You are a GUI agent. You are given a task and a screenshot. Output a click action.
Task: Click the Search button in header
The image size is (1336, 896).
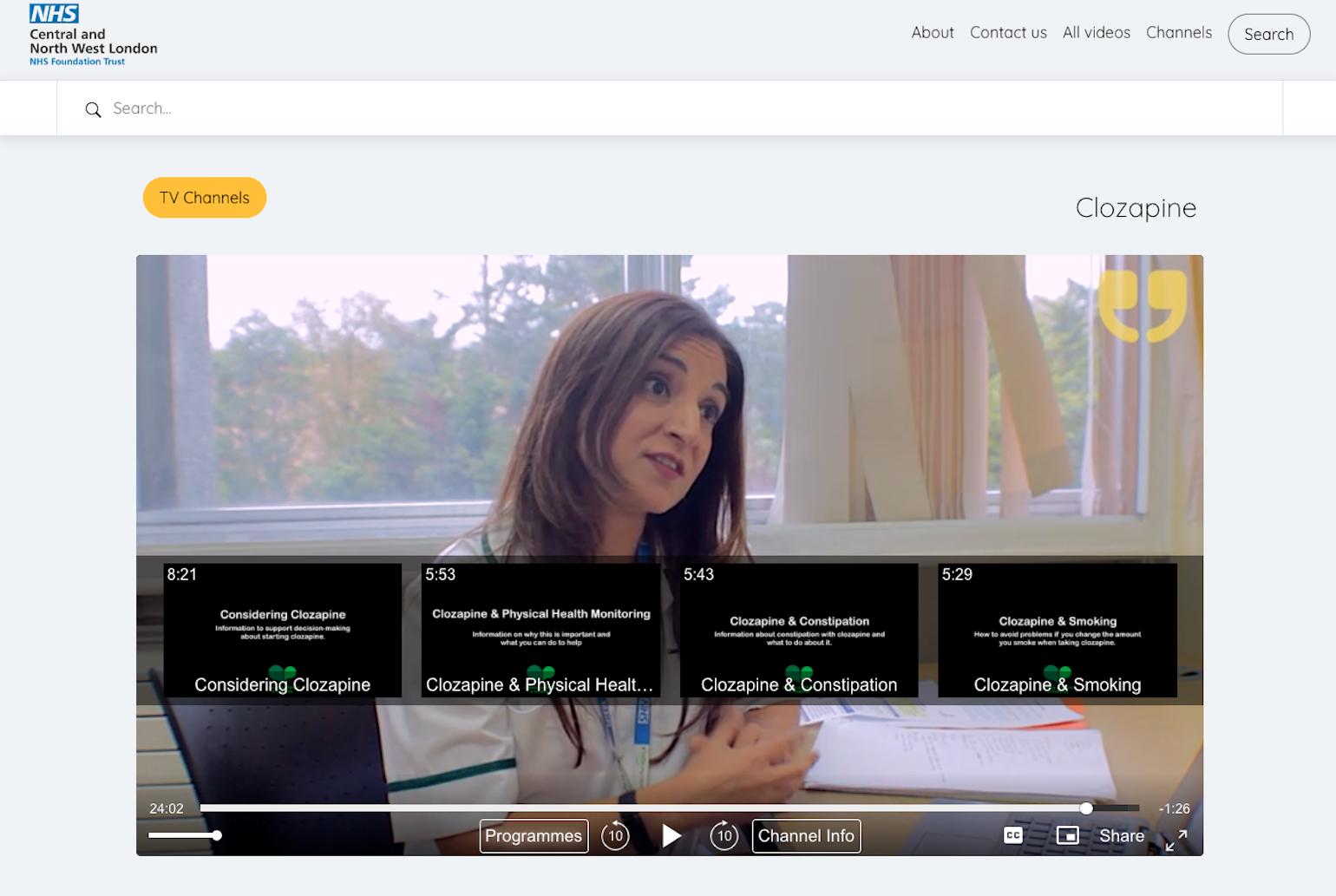click(x=1268, y=35)
